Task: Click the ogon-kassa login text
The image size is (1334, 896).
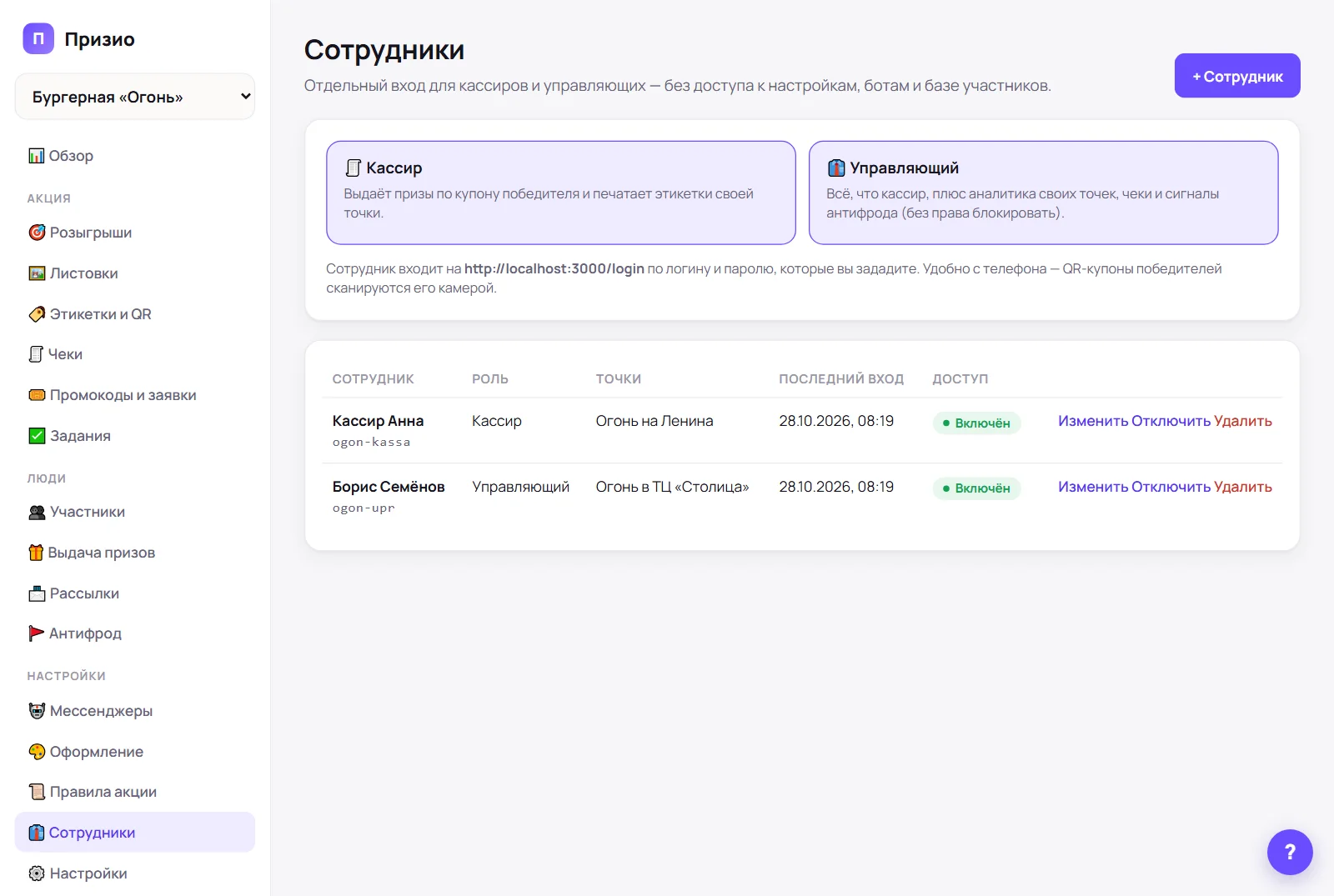Action: [x=372, y=442]
